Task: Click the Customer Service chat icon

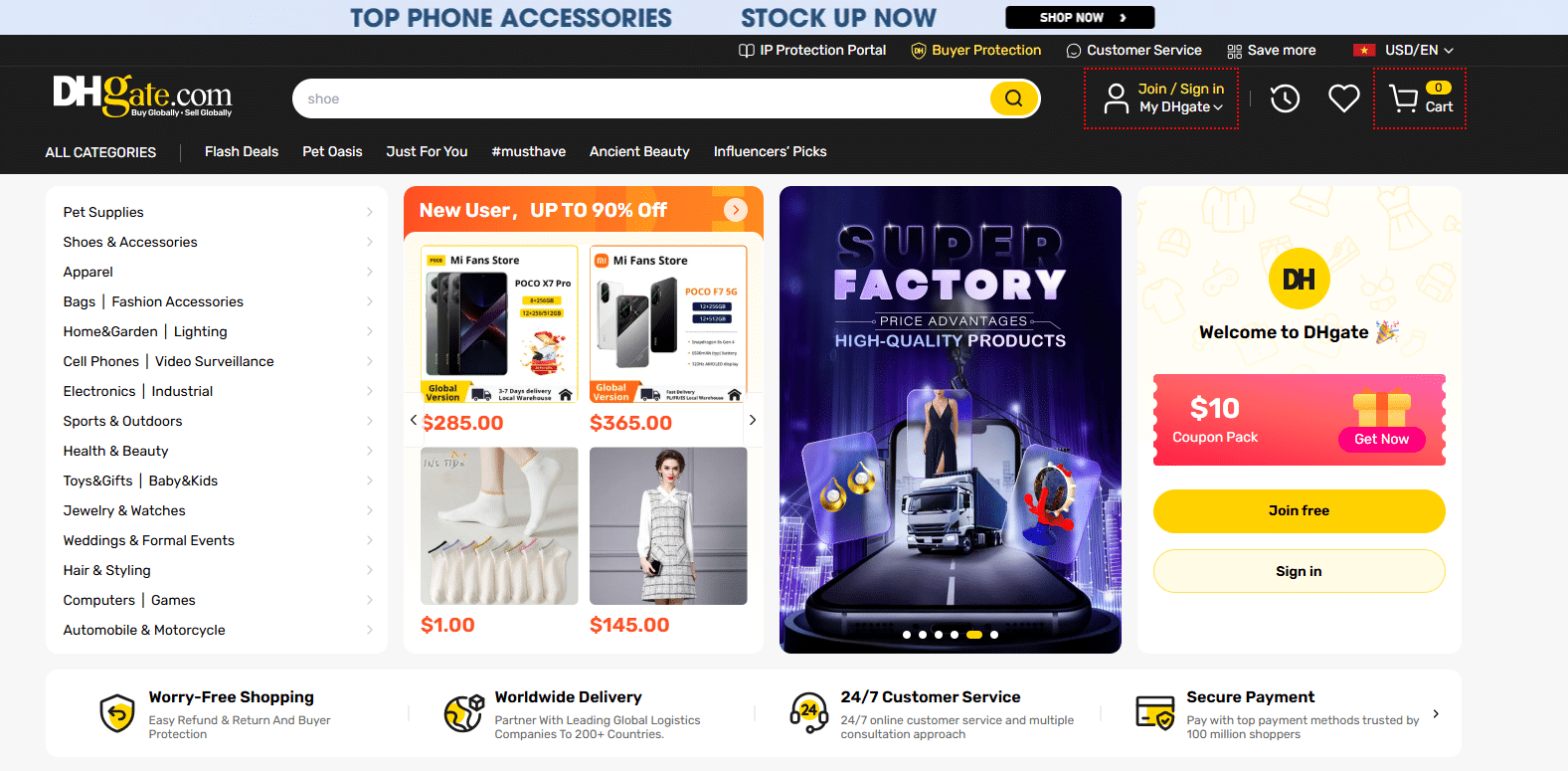Action: pyautogui.click(x=1074, y=51)
